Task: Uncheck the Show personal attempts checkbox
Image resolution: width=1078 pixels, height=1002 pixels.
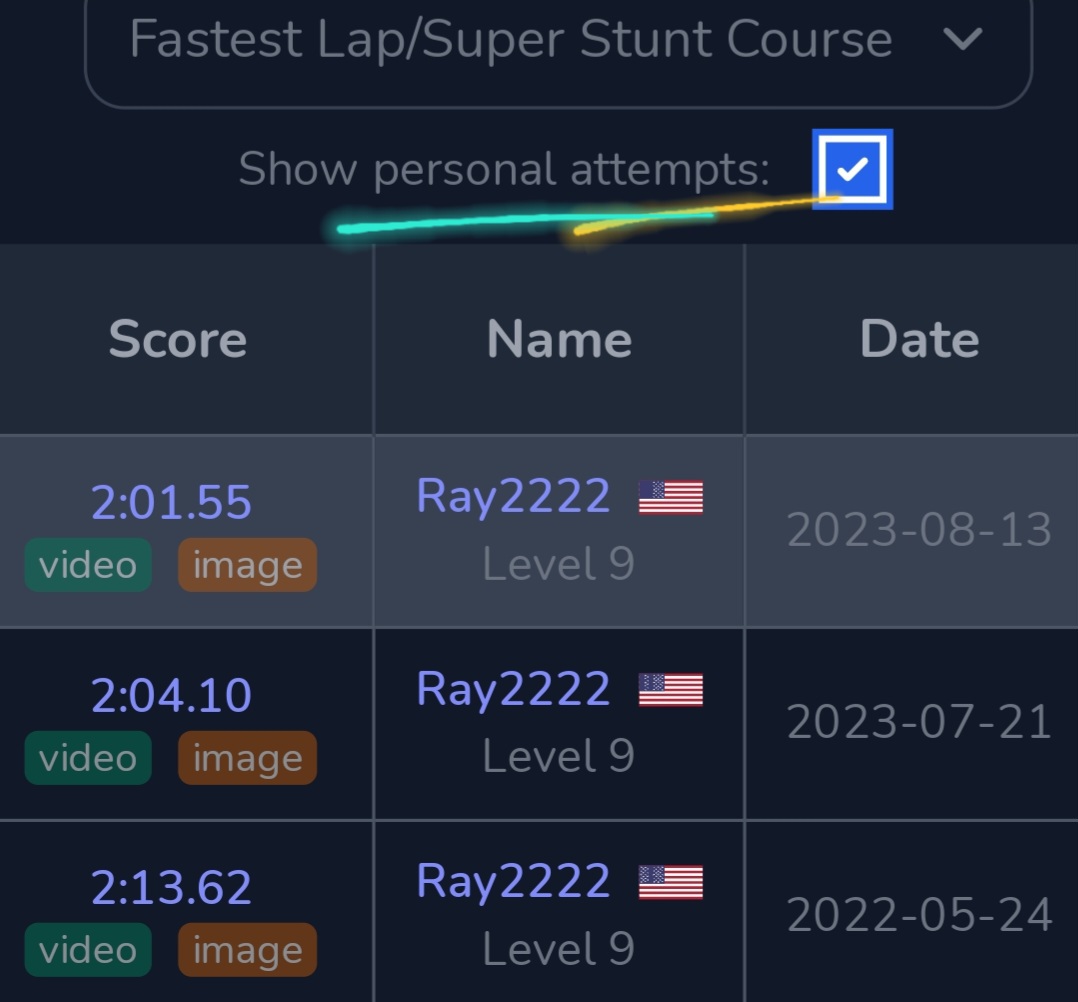Action: pos(852,169)
